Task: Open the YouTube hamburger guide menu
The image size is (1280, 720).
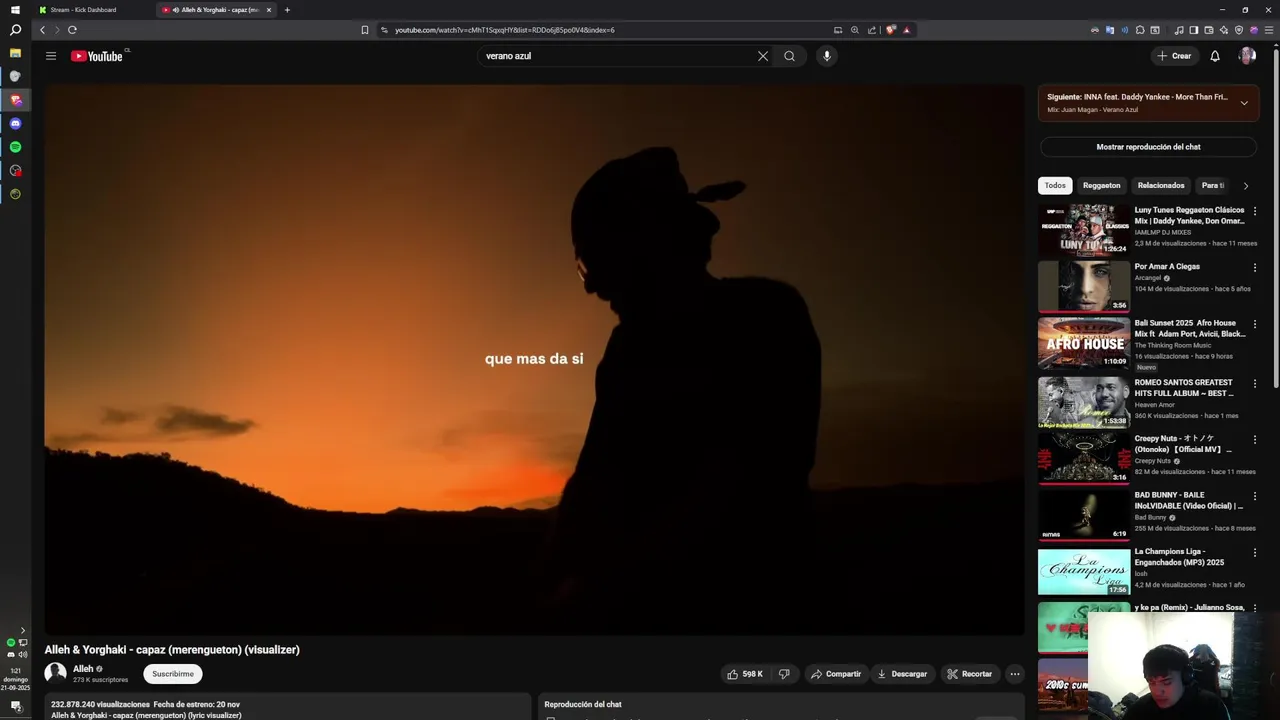Action: click(x=51, y=56)
